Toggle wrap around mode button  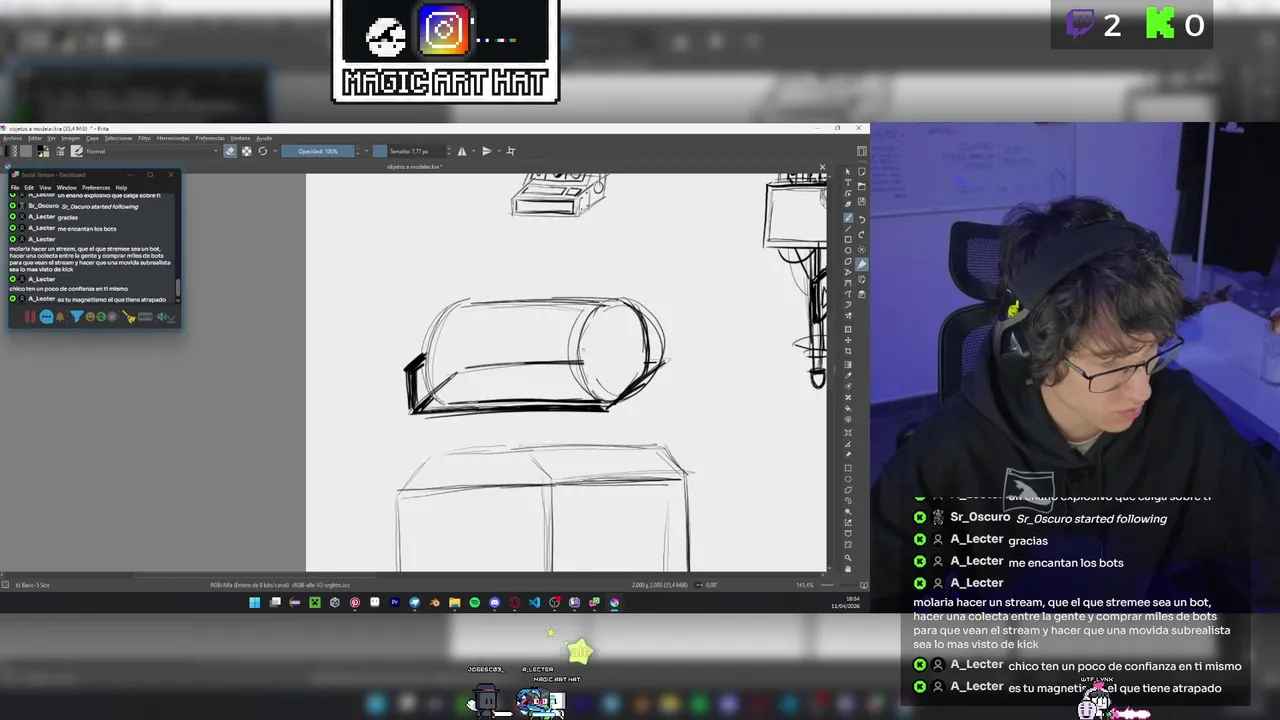pyautogui.click(x=512, y=151)
